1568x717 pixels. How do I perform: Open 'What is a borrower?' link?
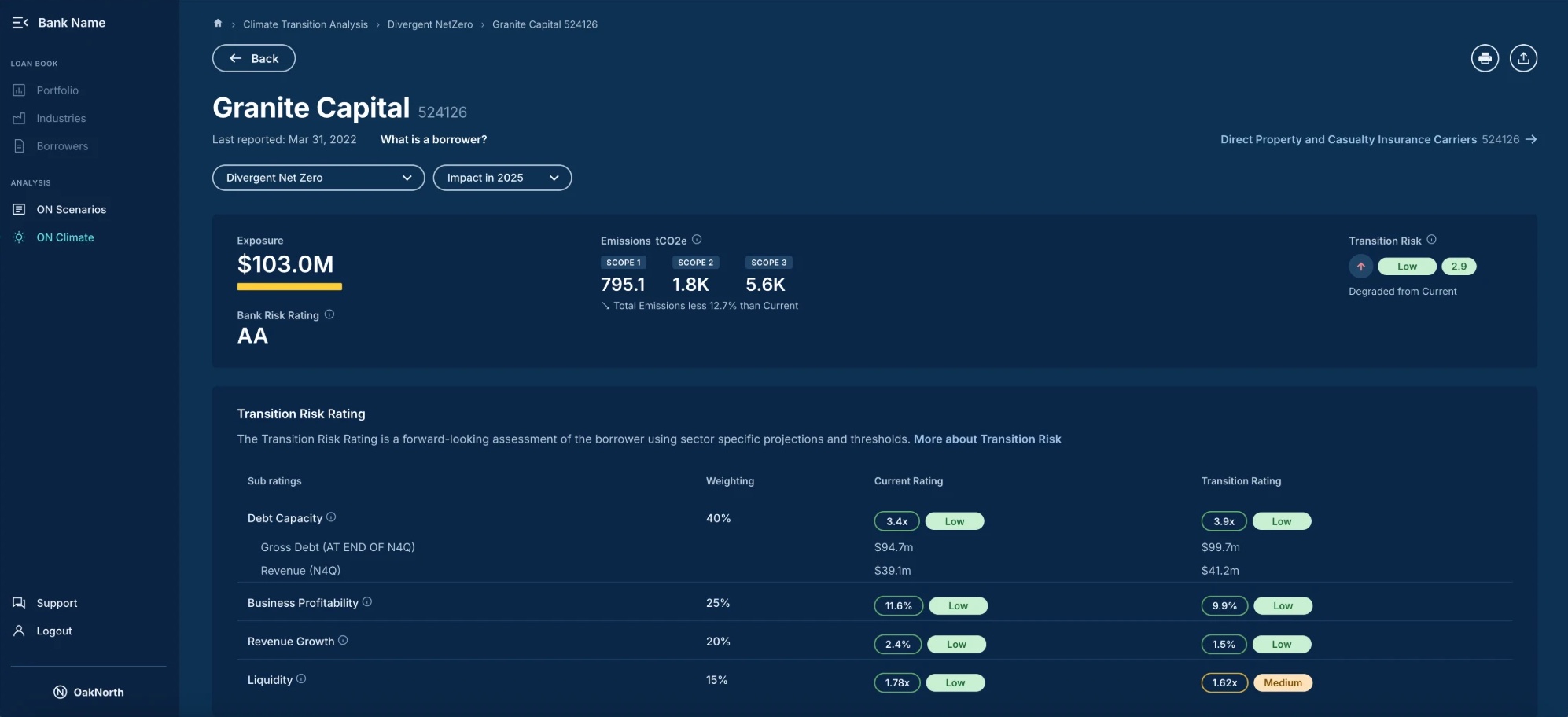click(433, 139)
